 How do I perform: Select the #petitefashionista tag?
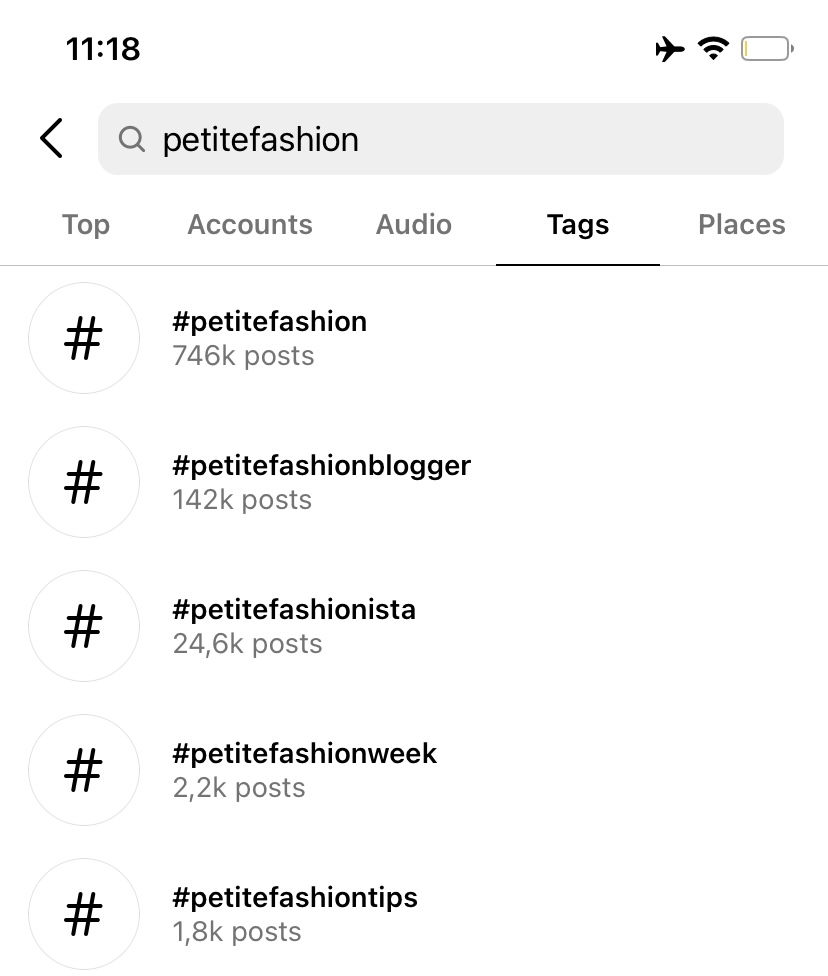[414, 626]
